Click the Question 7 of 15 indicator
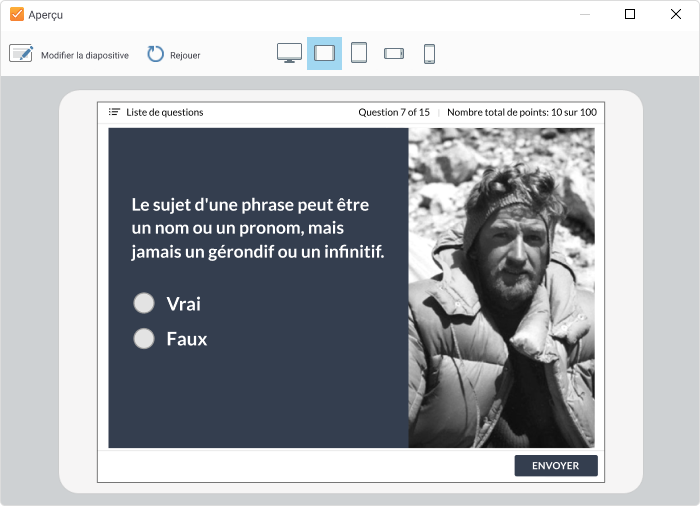Viewport: 700px width, 506px height. [394, 112]
